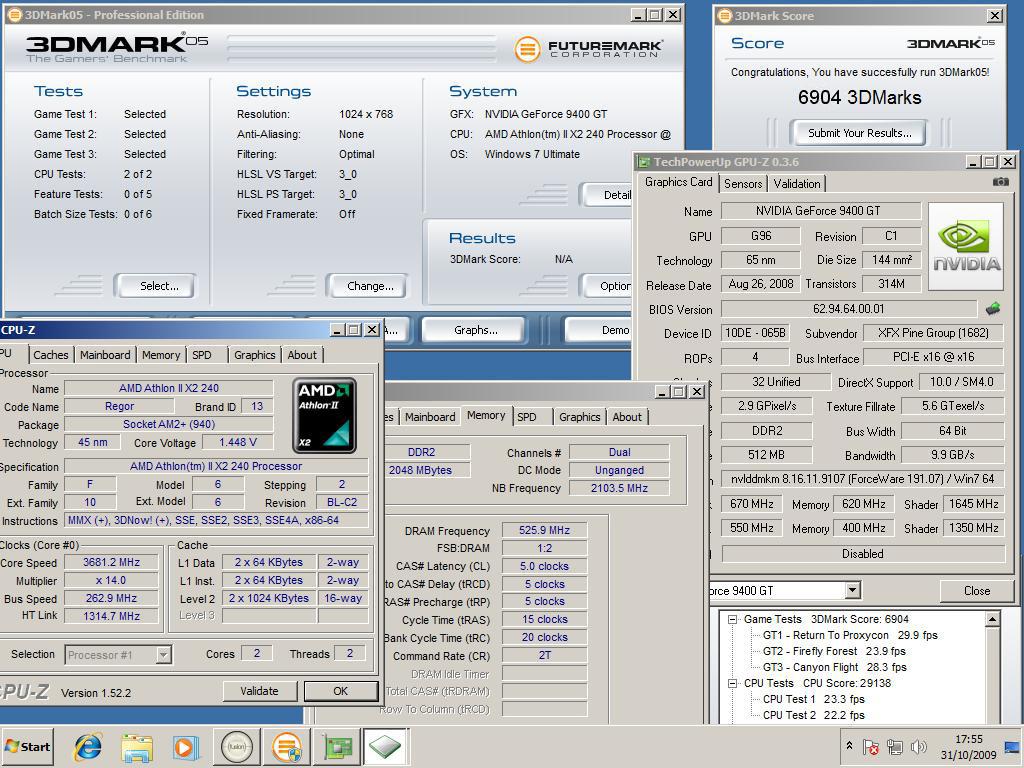Click the Core Speed value 3681.2 MHz
The image size is (1024, 768).
111,562
